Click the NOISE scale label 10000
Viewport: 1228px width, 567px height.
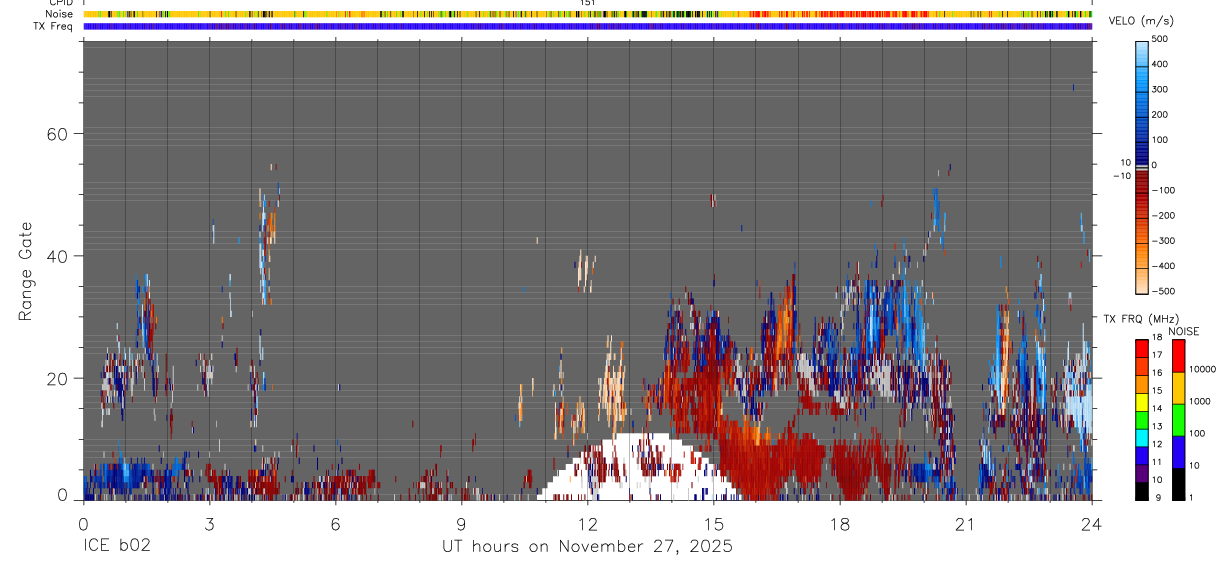(x=1202, y=369)
